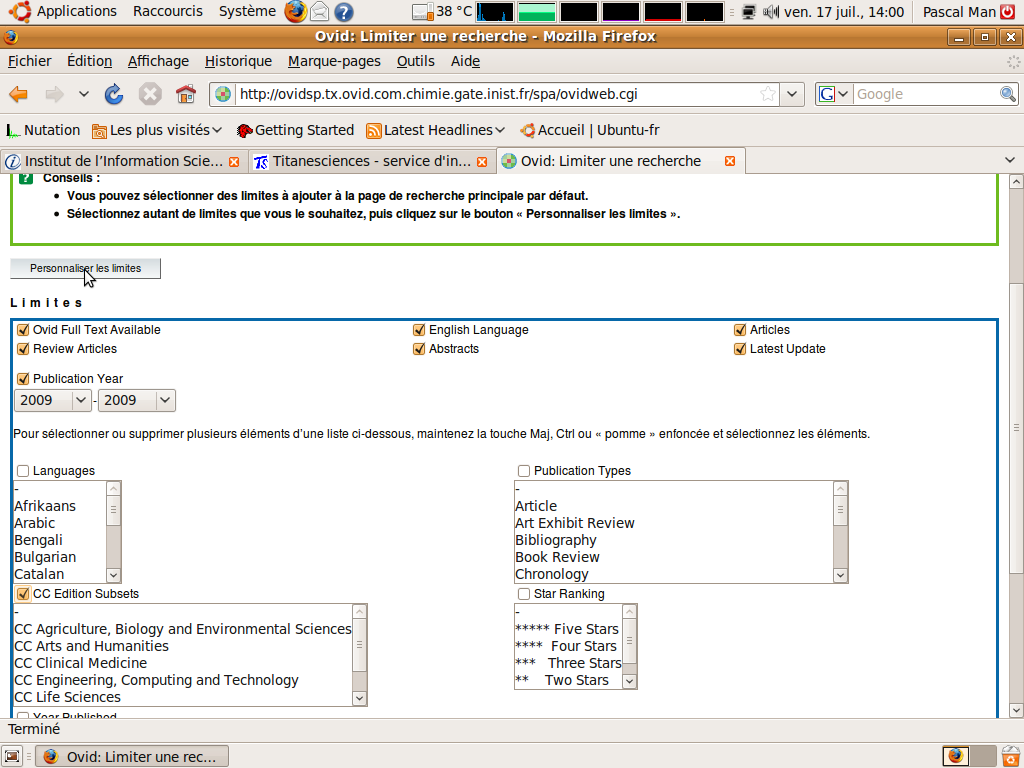
Task: Open the Getting Started bookmark
Action: coord(295,131)
